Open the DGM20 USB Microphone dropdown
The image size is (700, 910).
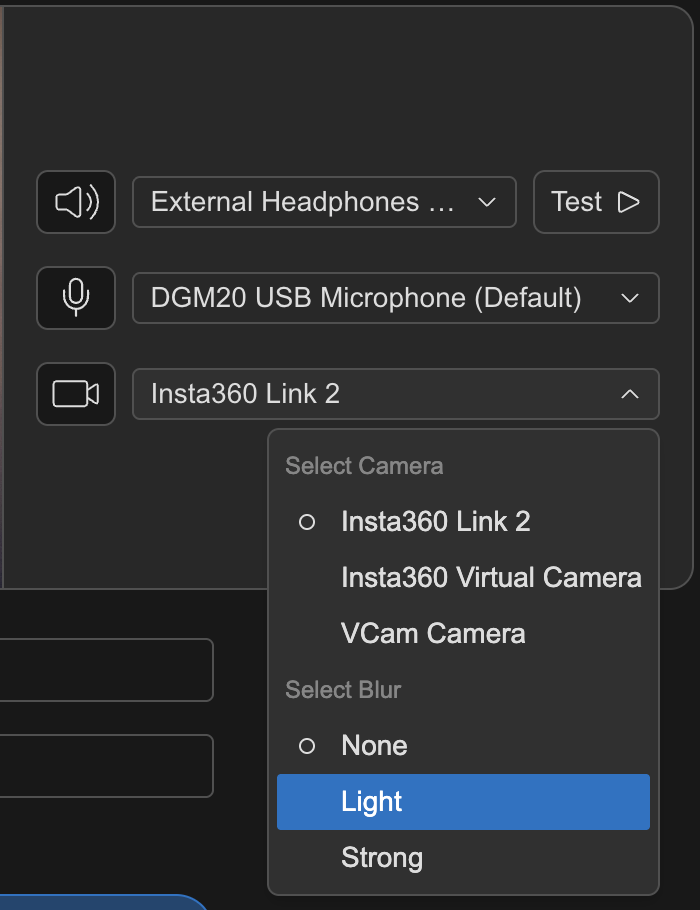[396, 298]
